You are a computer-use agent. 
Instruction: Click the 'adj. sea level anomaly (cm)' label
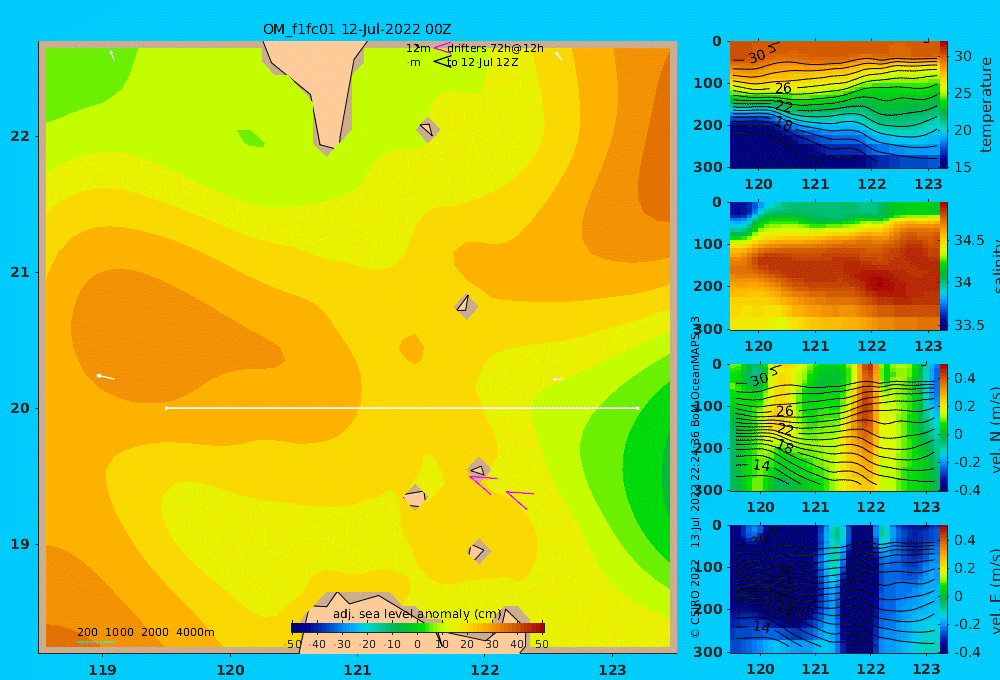click(417, 614)
